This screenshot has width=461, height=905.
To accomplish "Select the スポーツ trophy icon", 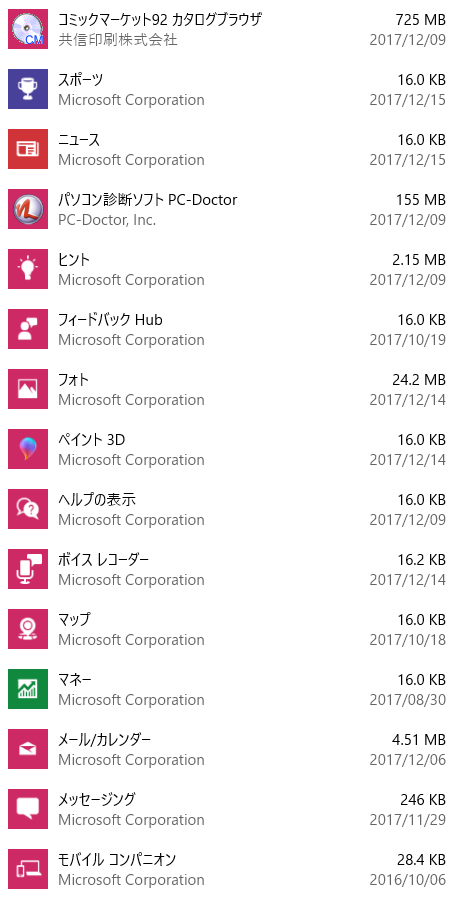I will tap(28, 89).
